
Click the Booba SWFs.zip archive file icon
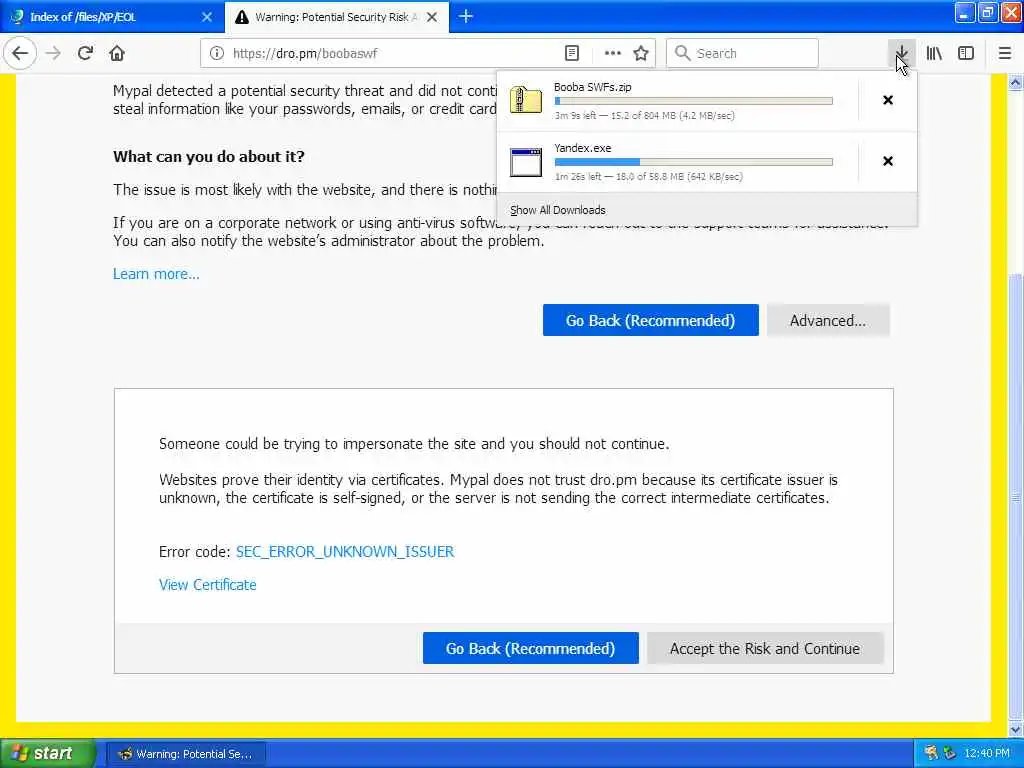526,100
